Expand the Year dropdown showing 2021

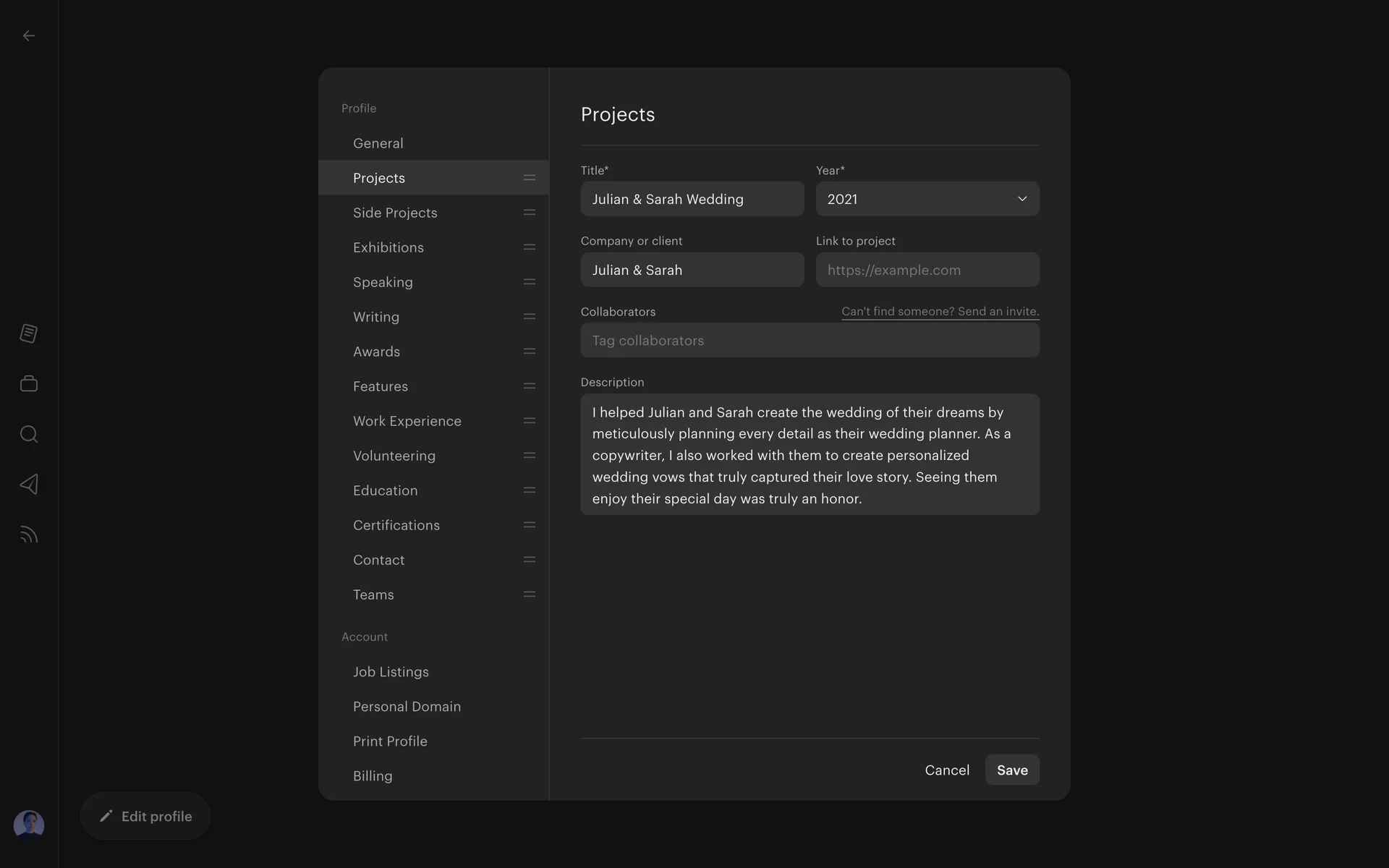pyautogui.click(x=927, y=199)
